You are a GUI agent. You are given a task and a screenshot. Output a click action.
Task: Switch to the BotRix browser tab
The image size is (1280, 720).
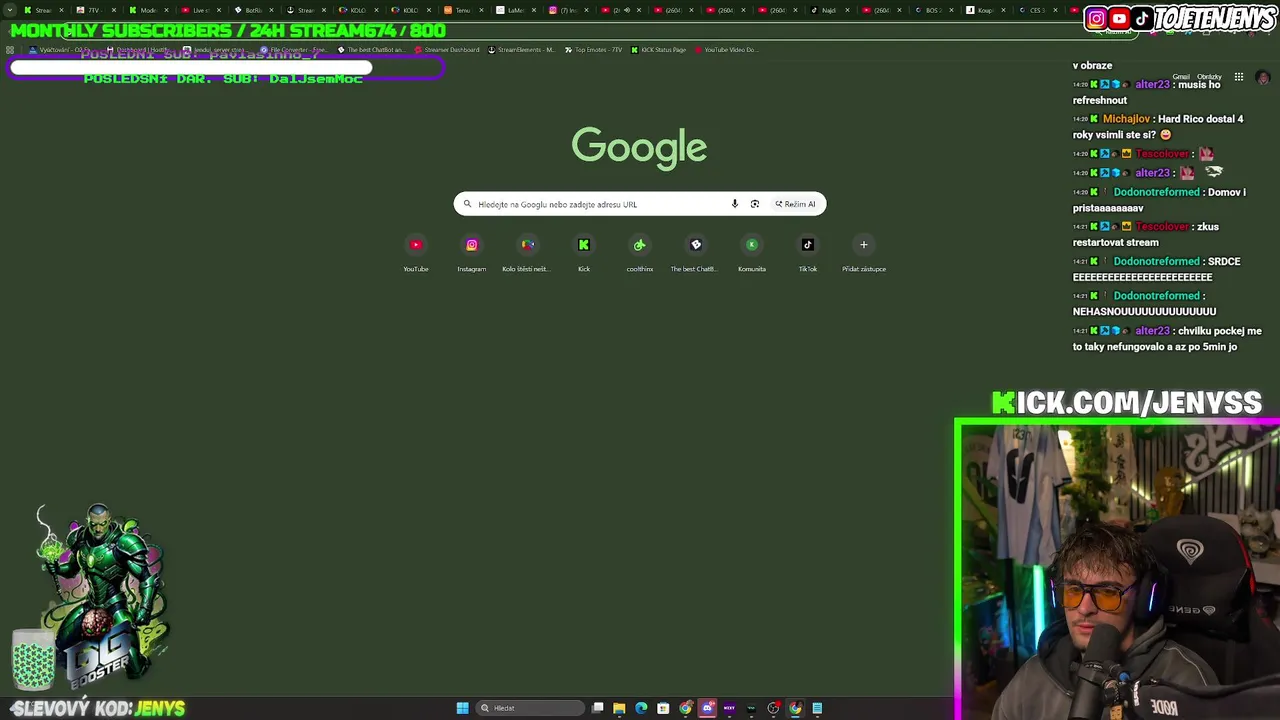[x=254, y=10]
